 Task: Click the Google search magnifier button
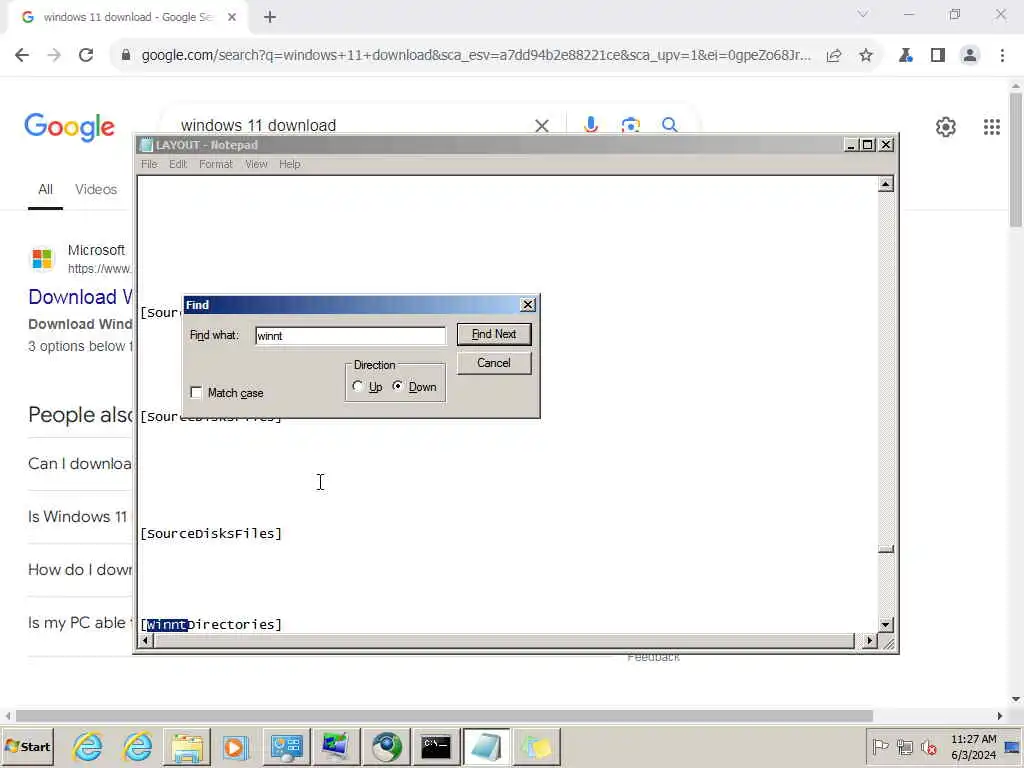pos(669,125)
